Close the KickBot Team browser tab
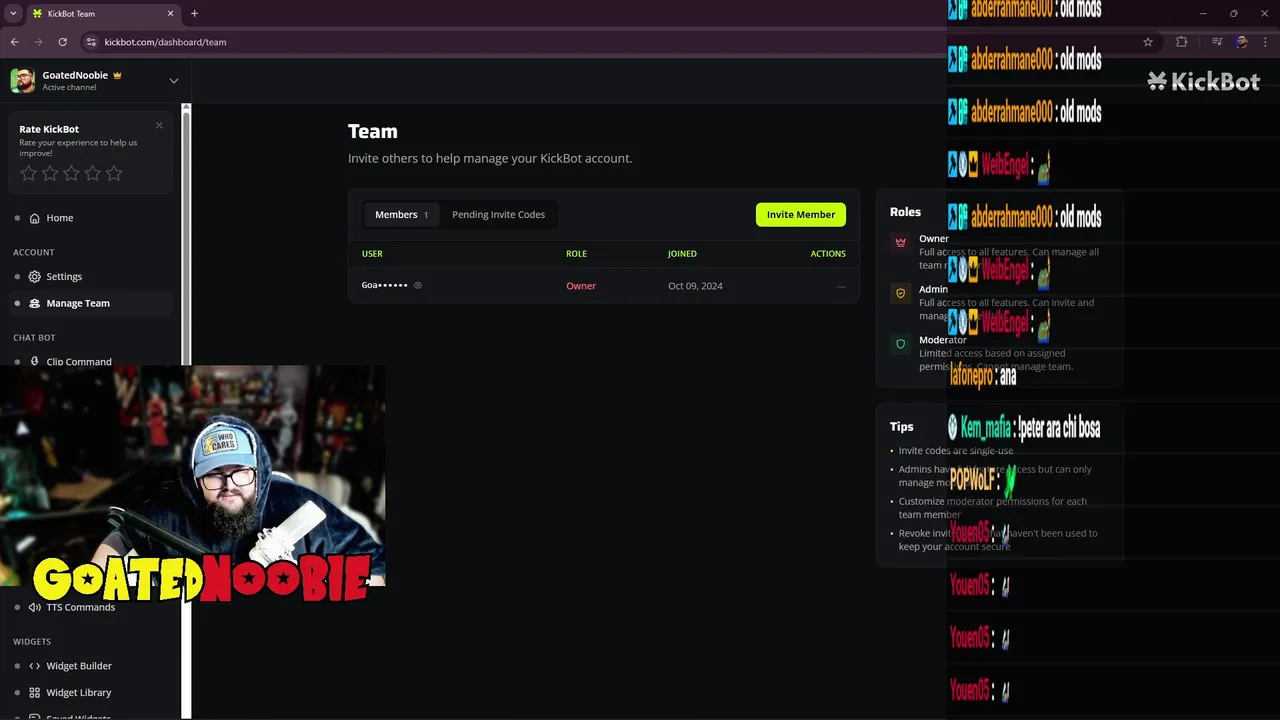The height and width of the screenshot is (720, 1280). click(170, 14)
